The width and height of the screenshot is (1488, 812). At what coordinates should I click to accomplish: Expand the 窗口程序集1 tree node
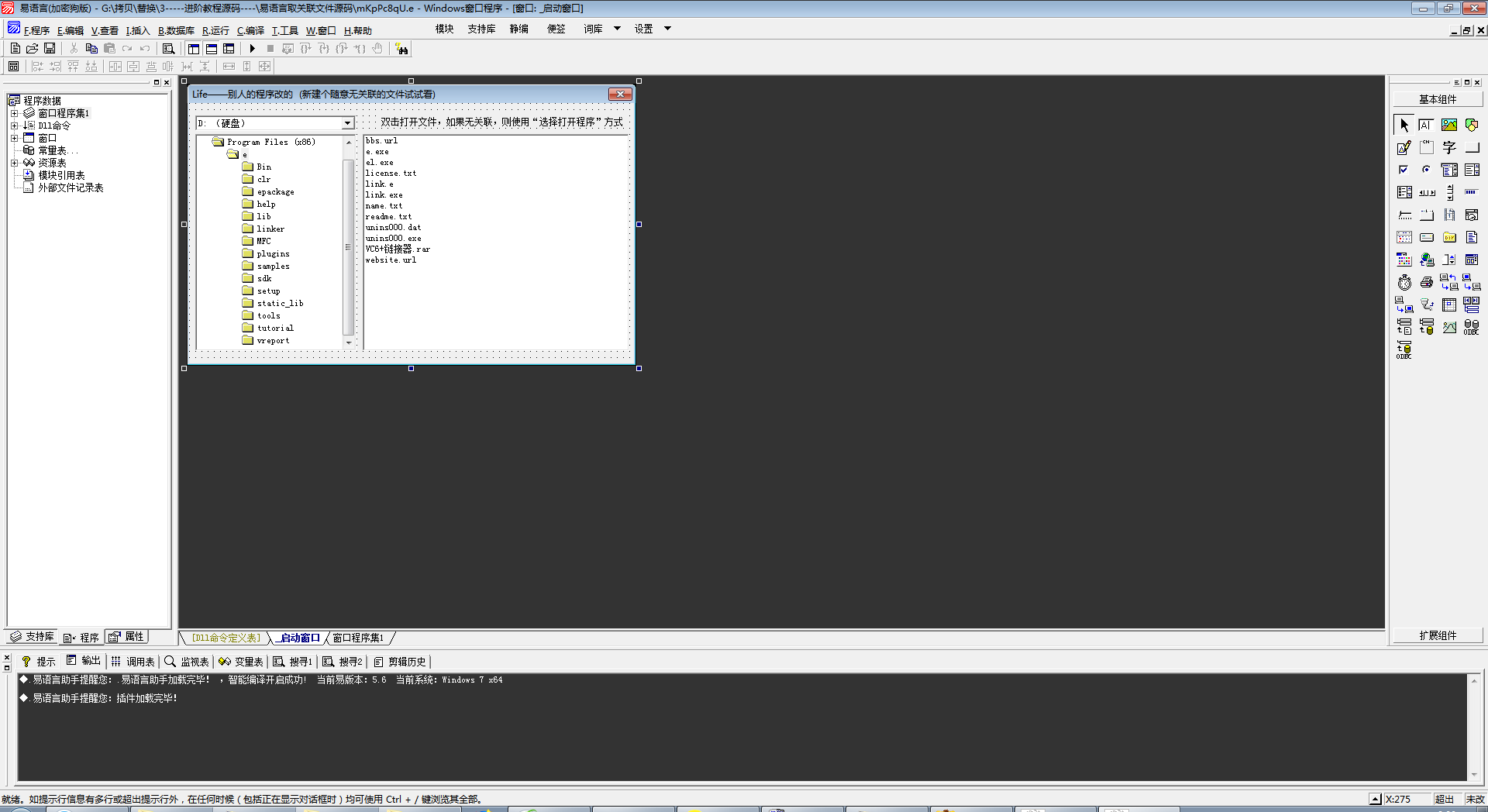14,113
